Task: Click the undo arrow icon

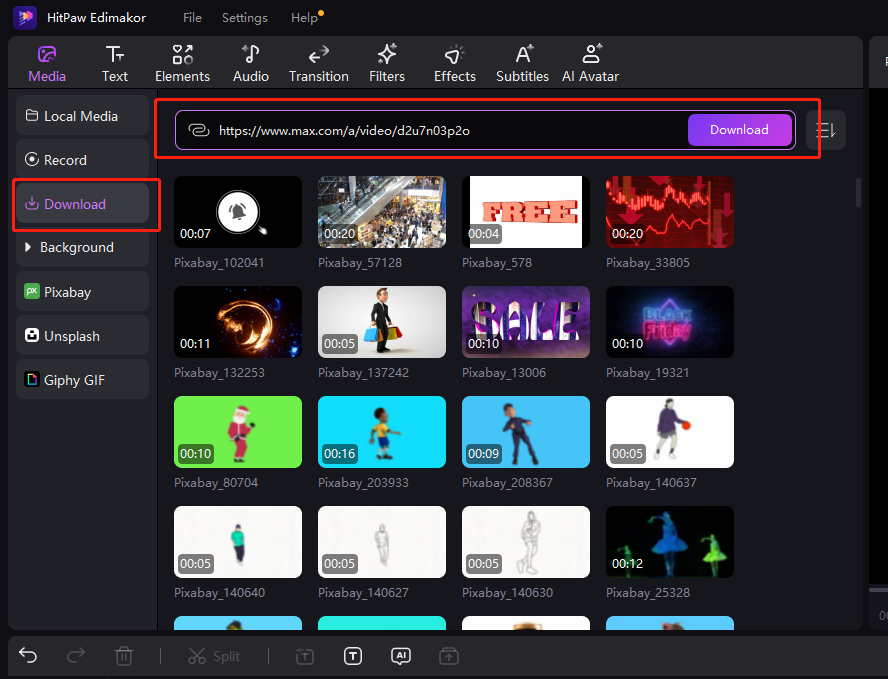Action: [28, 656]
